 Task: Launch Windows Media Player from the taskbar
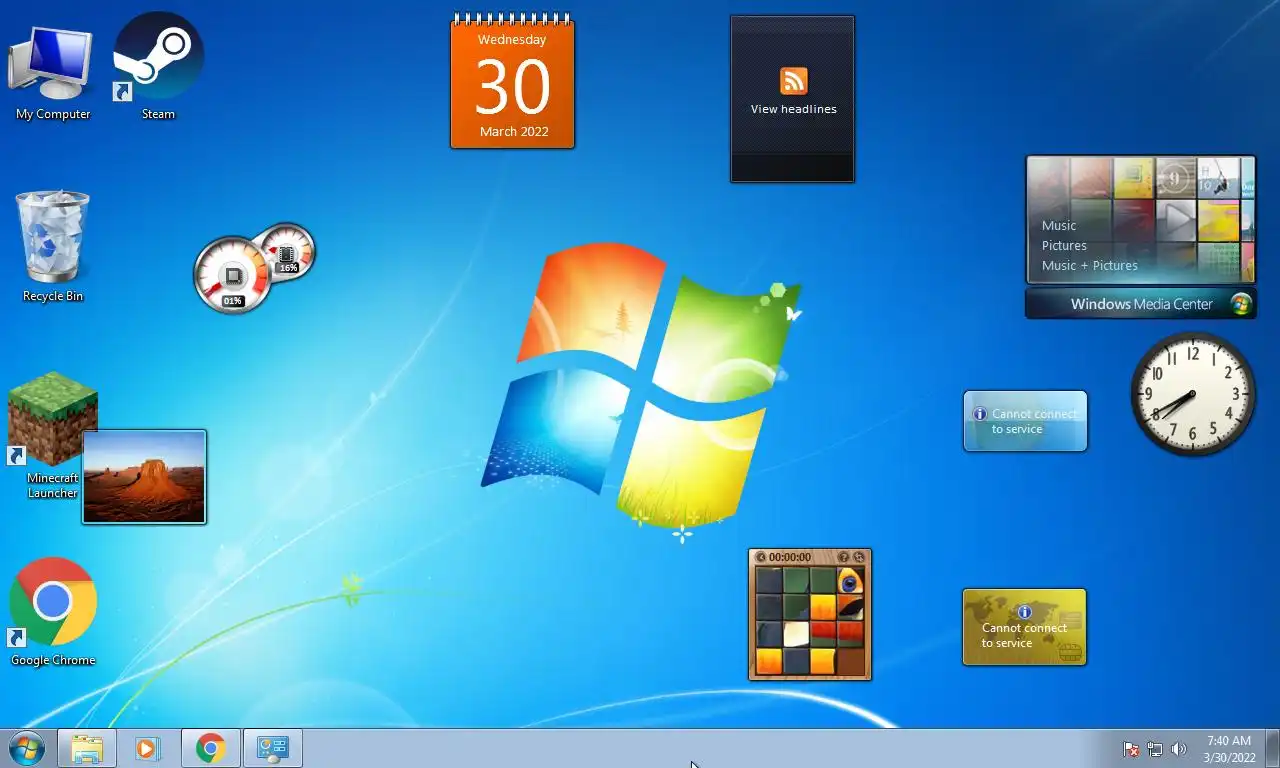tap(148, 748)
